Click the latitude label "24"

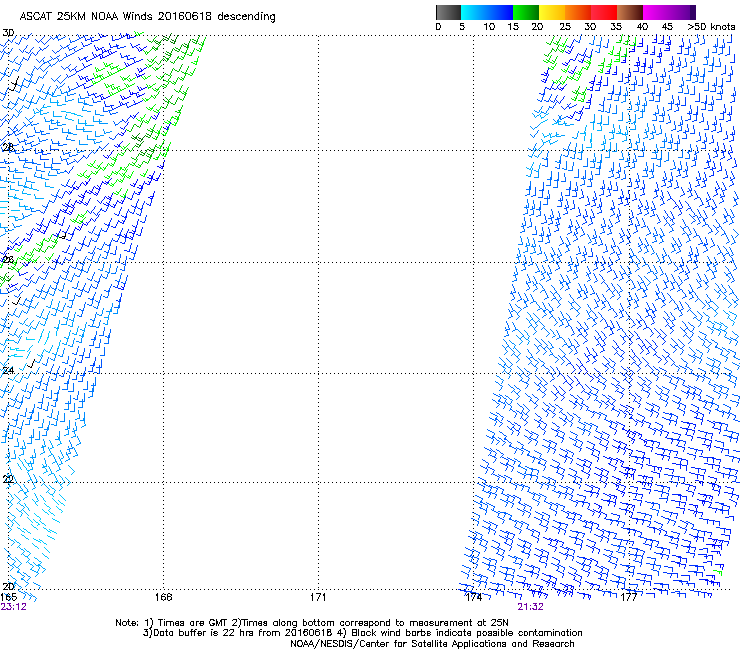(x=8, y=371)
